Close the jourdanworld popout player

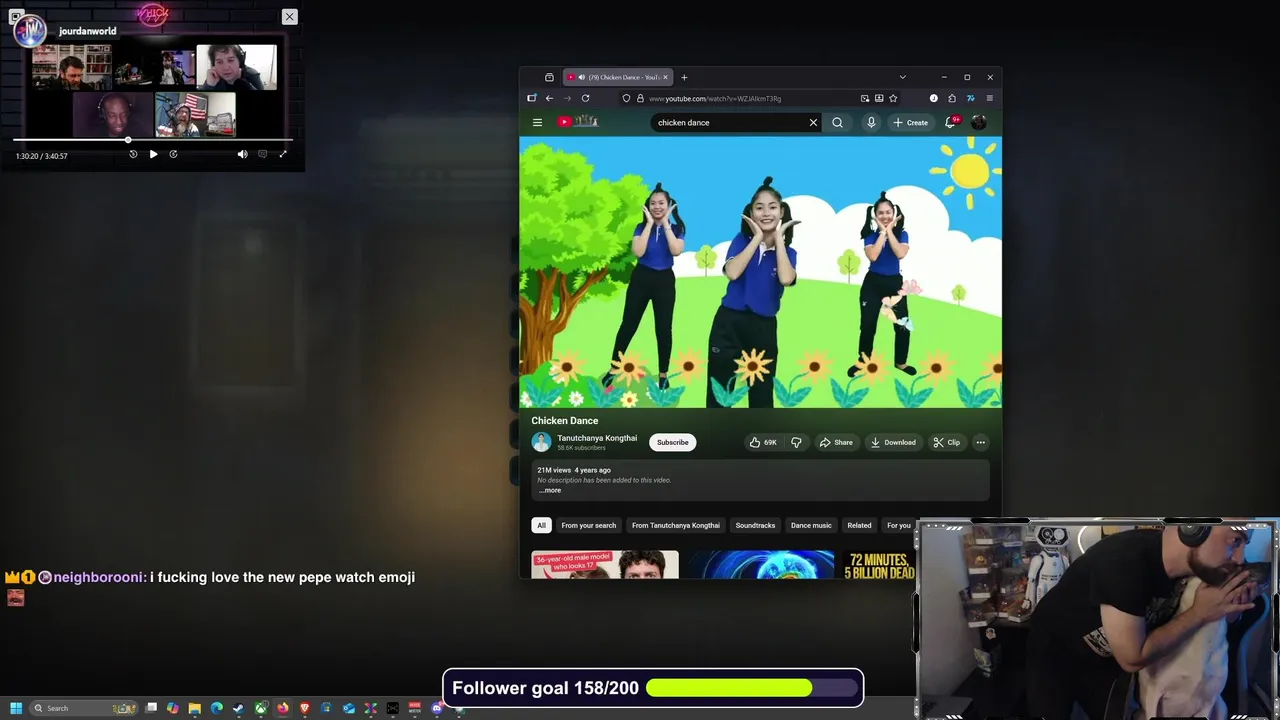click(x=289, y=17)
